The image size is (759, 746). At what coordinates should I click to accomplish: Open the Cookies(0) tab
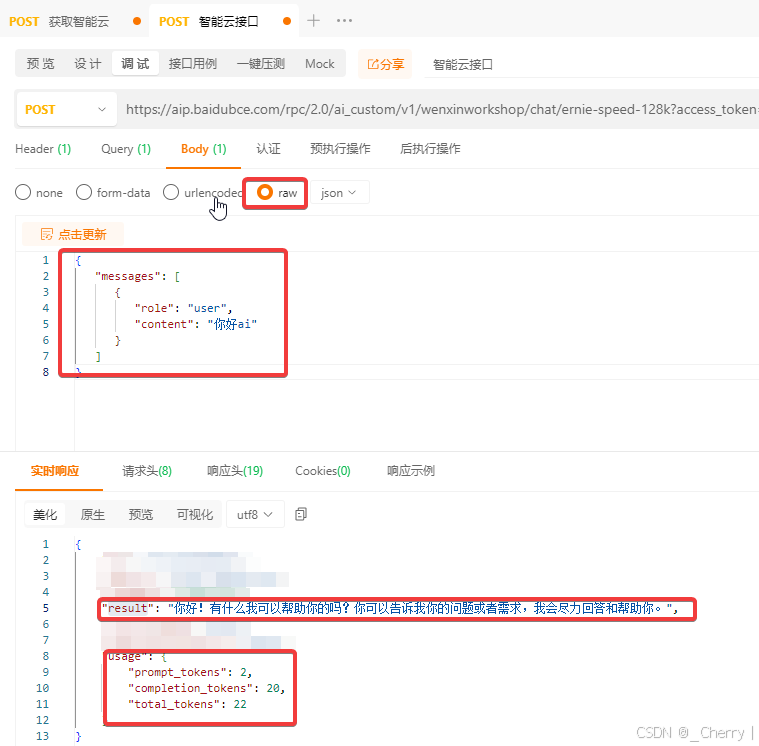click(x=322, y=471)
